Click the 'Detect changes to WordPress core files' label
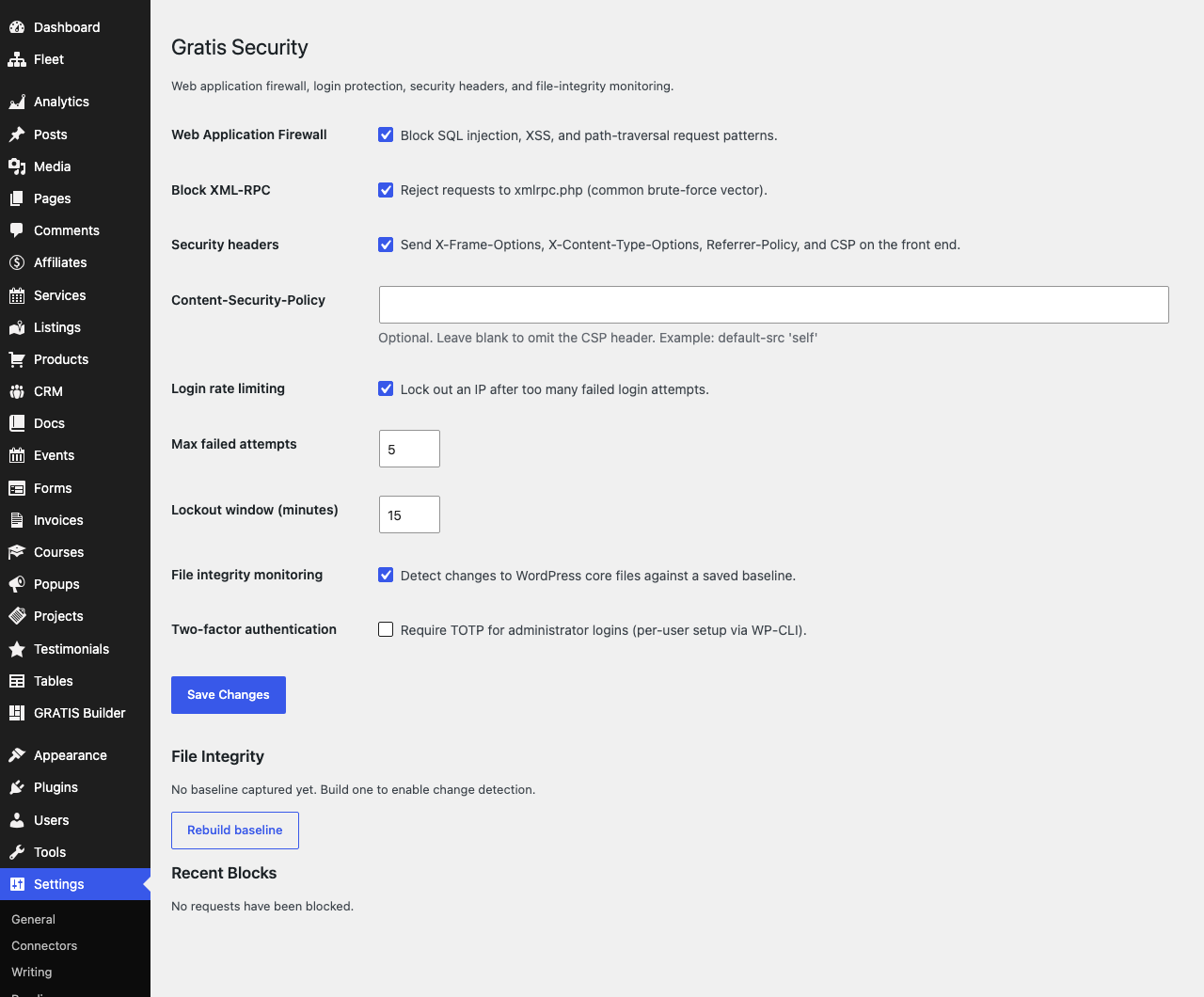The image size is (1204, 997). pyautogui.click(x=598, y=576)
